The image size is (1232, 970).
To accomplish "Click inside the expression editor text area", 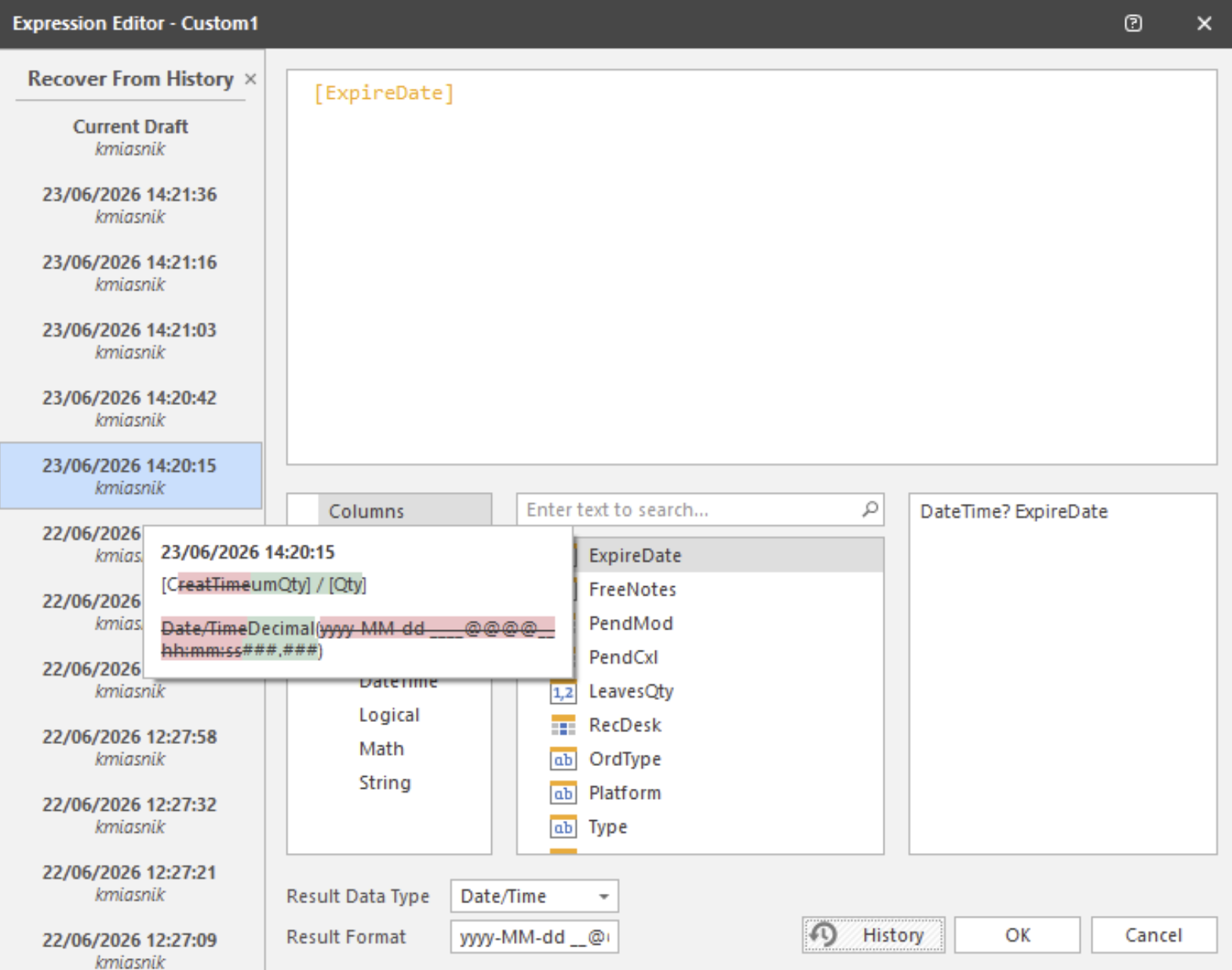I will coord(752,267).
